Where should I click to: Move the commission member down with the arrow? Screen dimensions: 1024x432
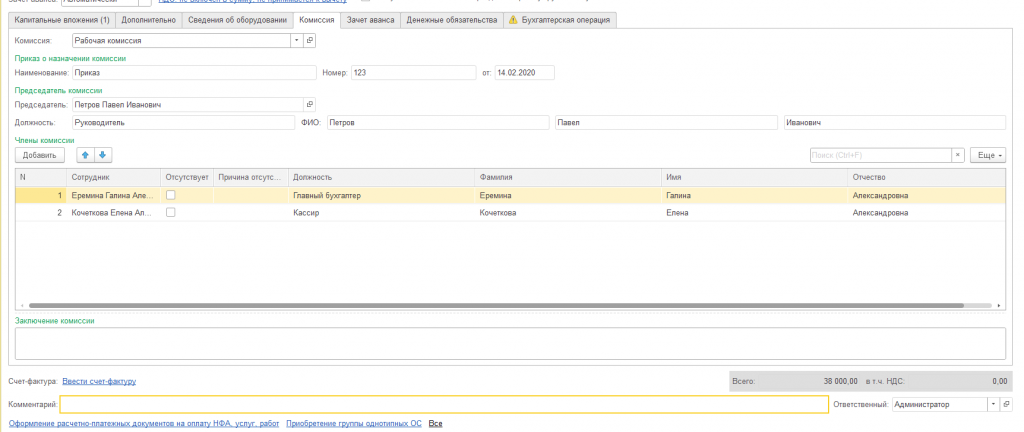pyautogui.click(x=103, y=155)
